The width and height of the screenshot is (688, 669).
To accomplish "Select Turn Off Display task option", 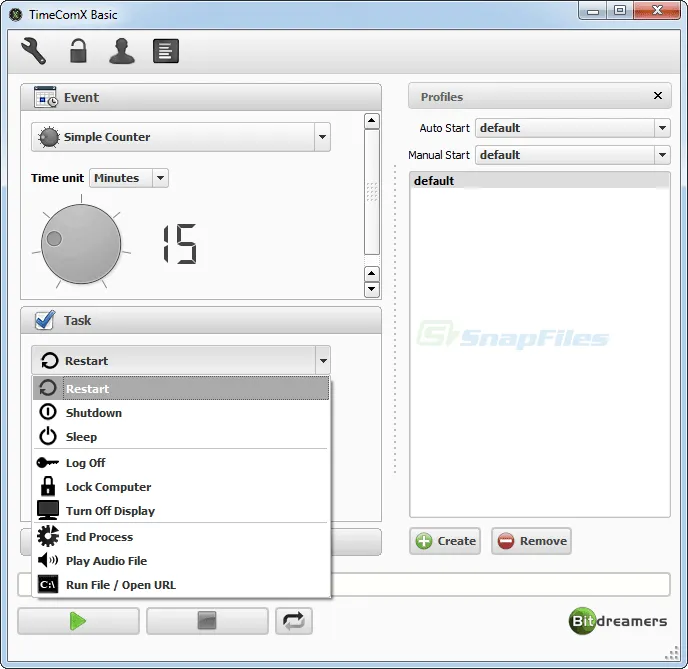I will 181,511.
